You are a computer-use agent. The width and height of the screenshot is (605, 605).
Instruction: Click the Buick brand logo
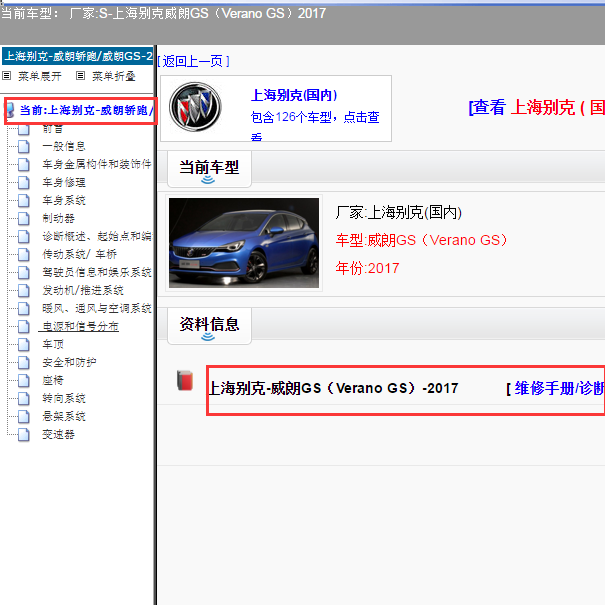[x=195, y=107]
